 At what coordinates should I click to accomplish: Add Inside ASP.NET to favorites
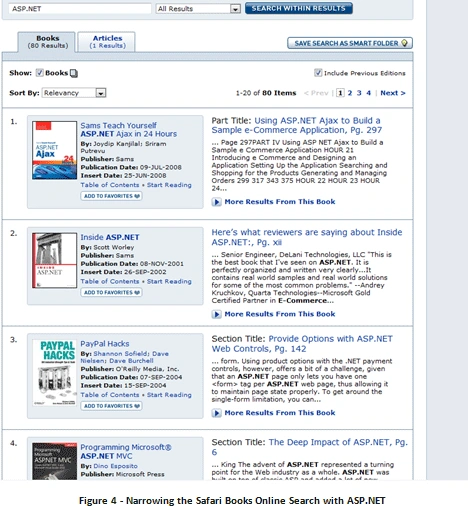pyautogui.click(x=111, y=292)
